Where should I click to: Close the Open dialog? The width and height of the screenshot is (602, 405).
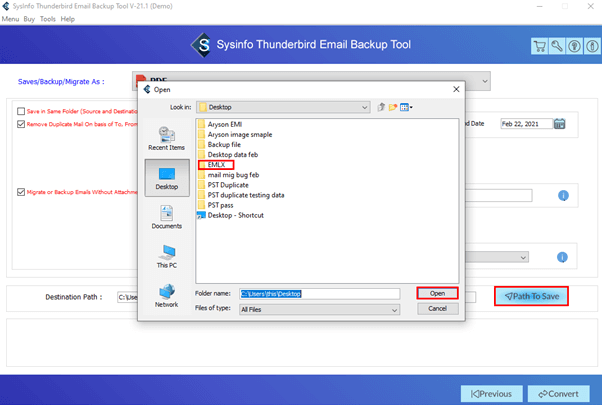pos(456,89)
